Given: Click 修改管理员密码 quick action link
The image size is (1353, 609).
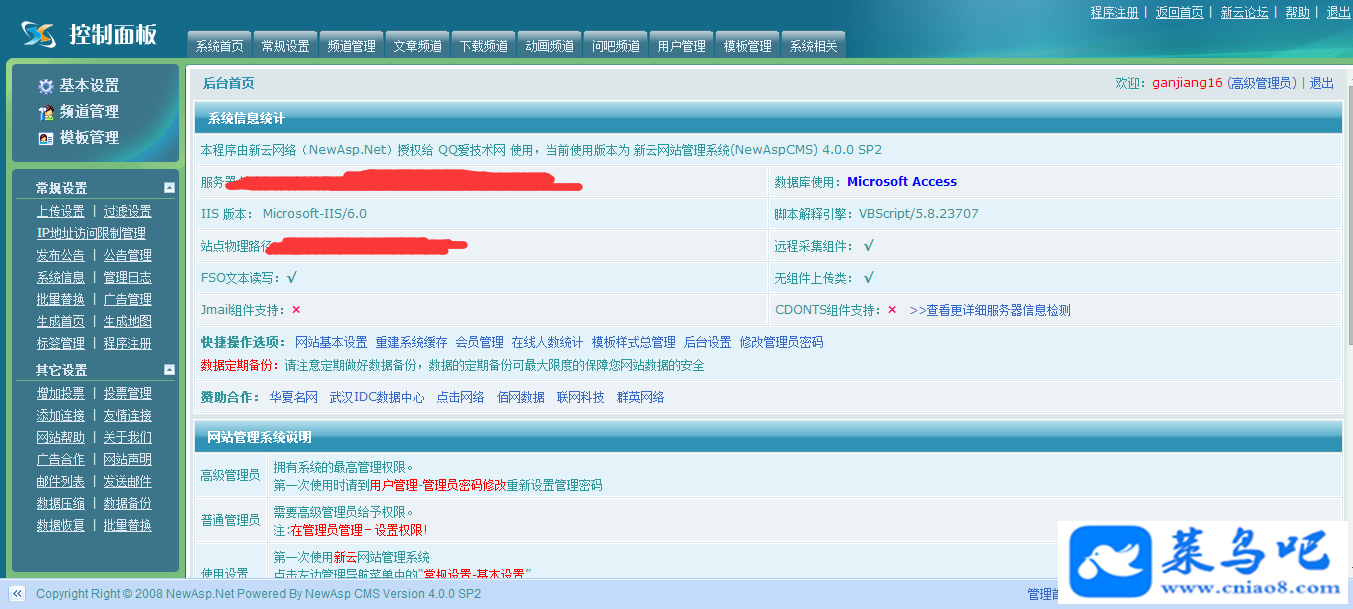Looking at the screenshot, I should pos(781,342).
